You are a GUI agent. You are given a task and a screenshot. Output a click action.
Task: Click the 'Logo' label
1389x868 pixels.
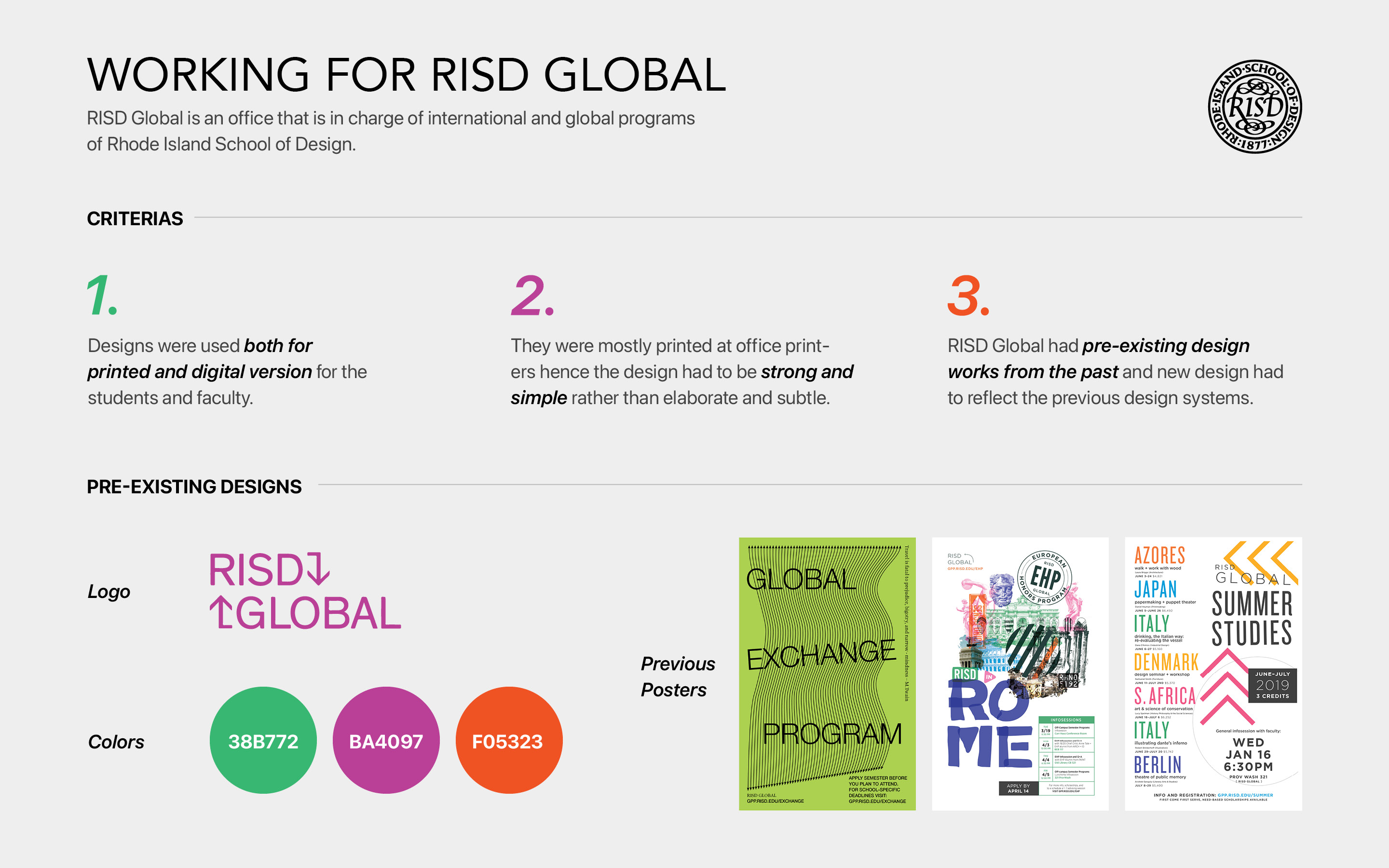click(x=109, y=592)
